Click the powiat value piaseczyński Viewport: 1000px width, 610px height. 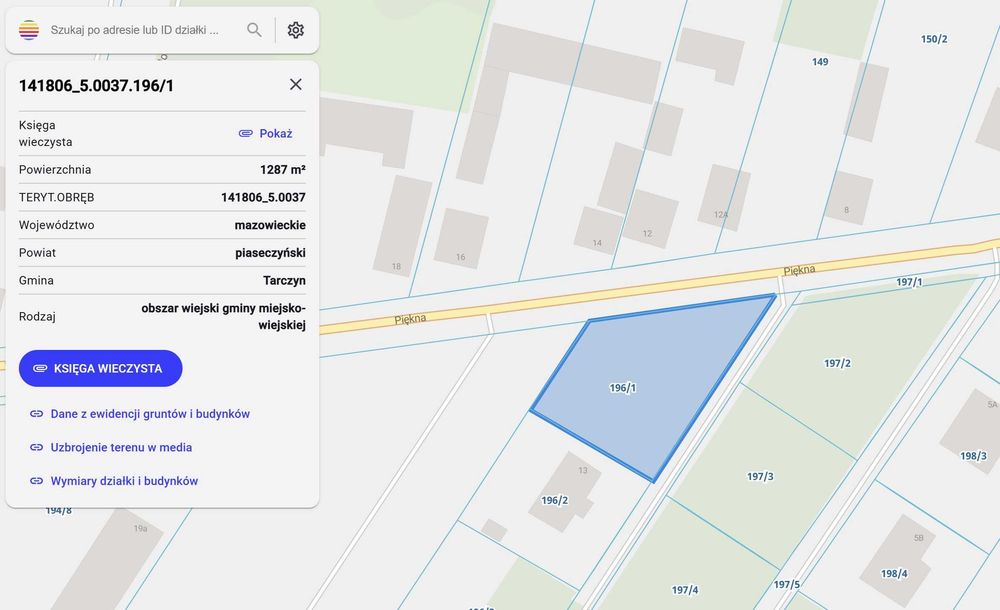coord(270,253)
